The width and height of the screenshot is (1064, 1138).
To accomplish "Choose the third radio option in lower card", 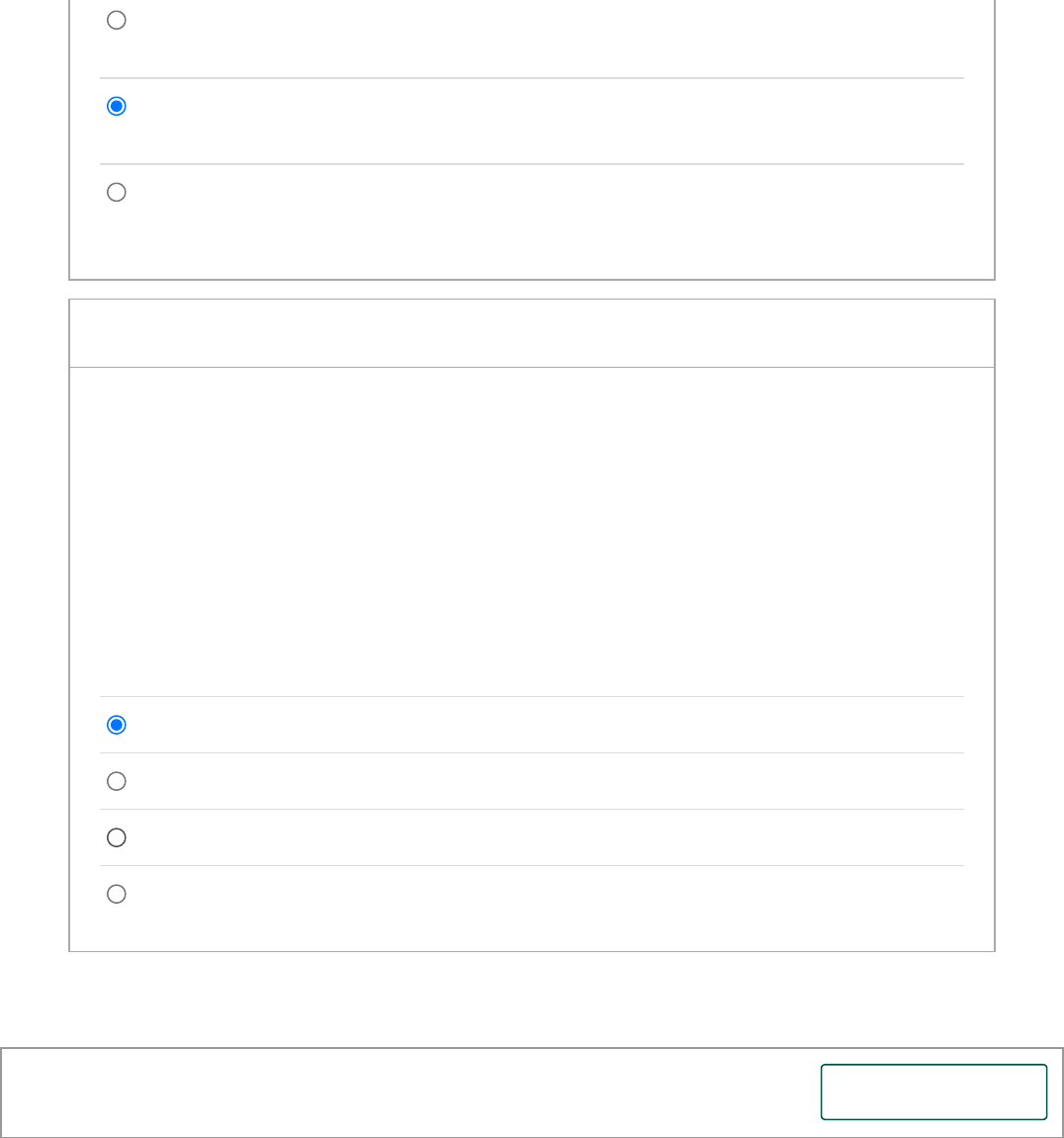I will pos(117,837).
